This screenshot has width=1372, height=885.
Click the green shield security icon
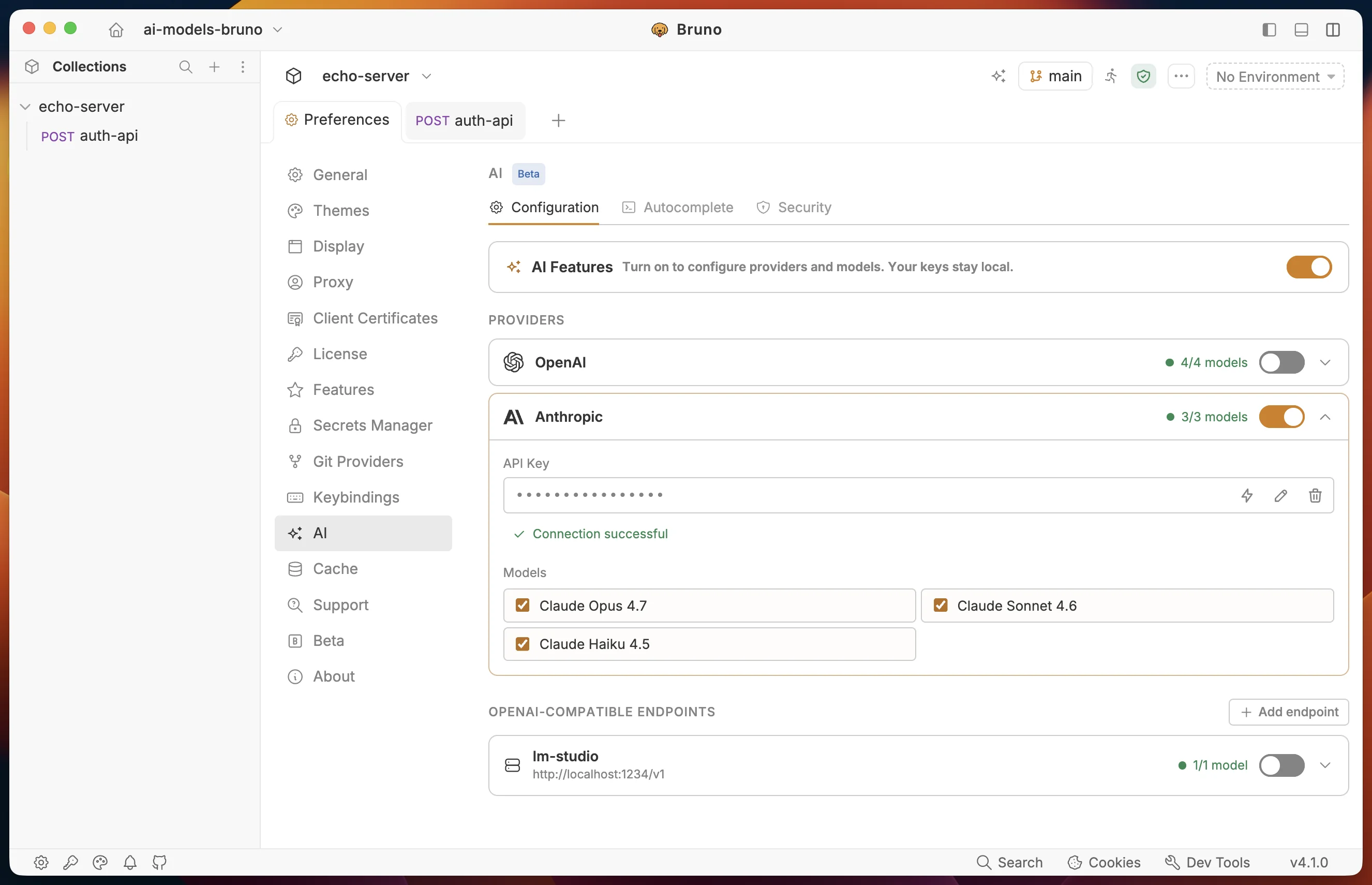(x=1143, y=76)
